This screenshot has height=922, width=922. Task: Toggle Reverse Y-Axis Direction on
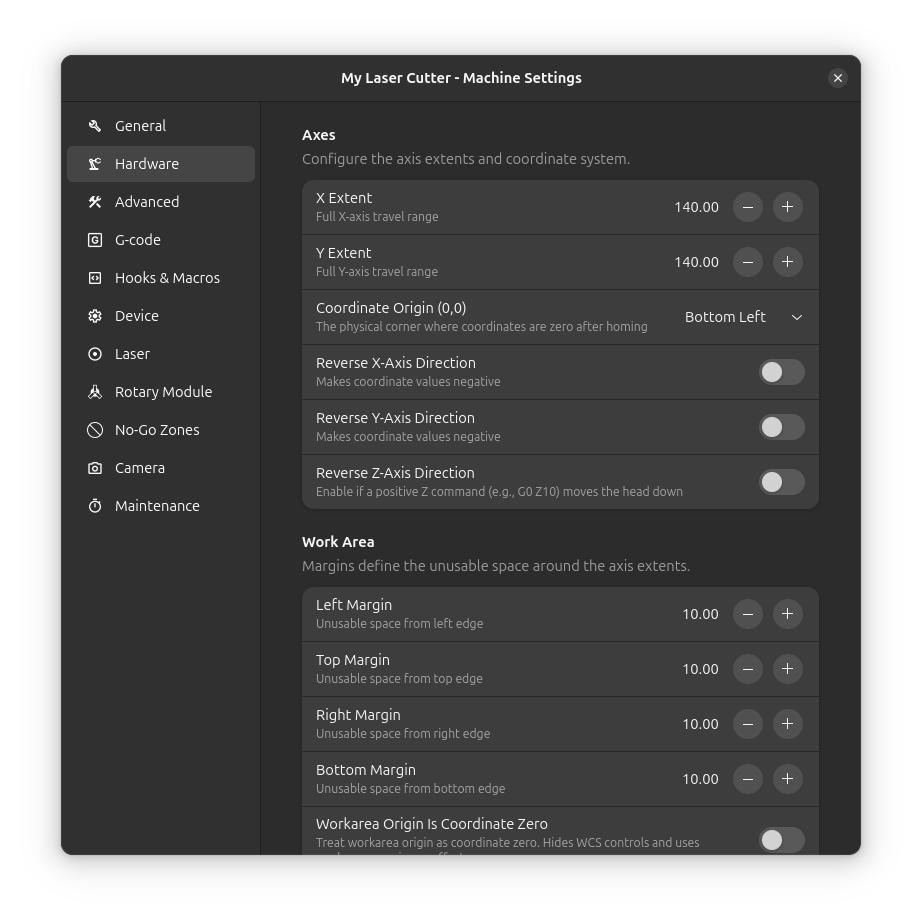coord(781,427)
